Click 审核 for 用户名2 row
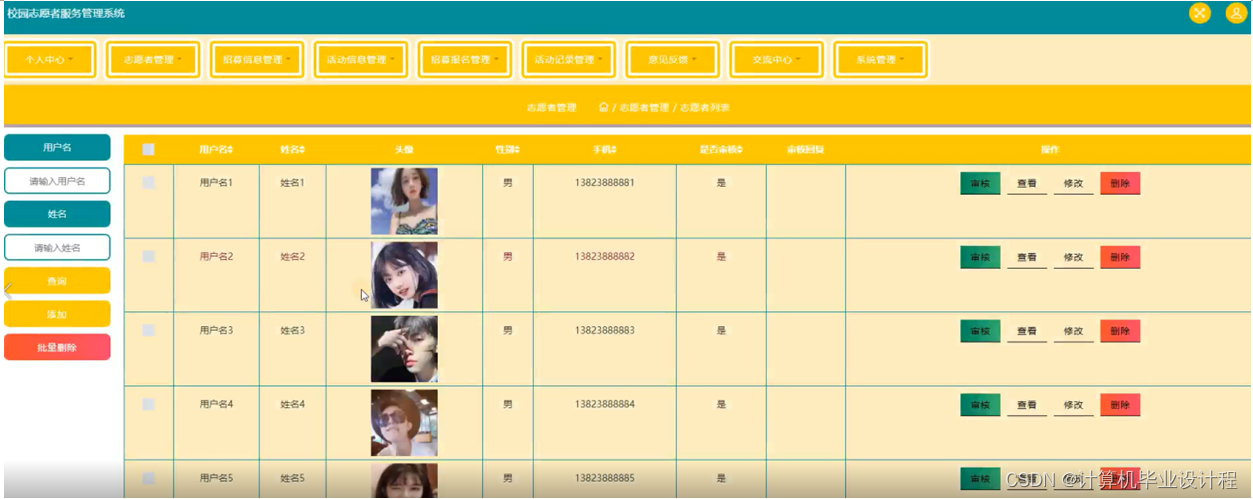 click(980, 257)
